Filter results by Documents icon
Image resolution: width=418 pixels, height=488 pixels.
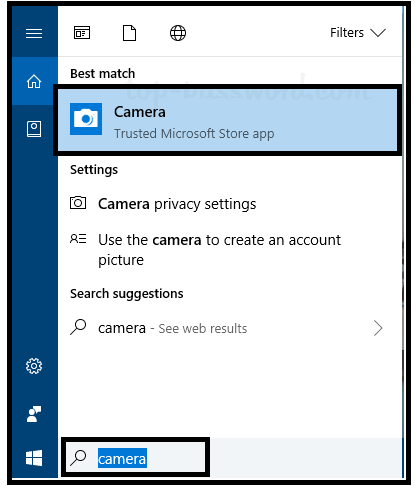129,33
